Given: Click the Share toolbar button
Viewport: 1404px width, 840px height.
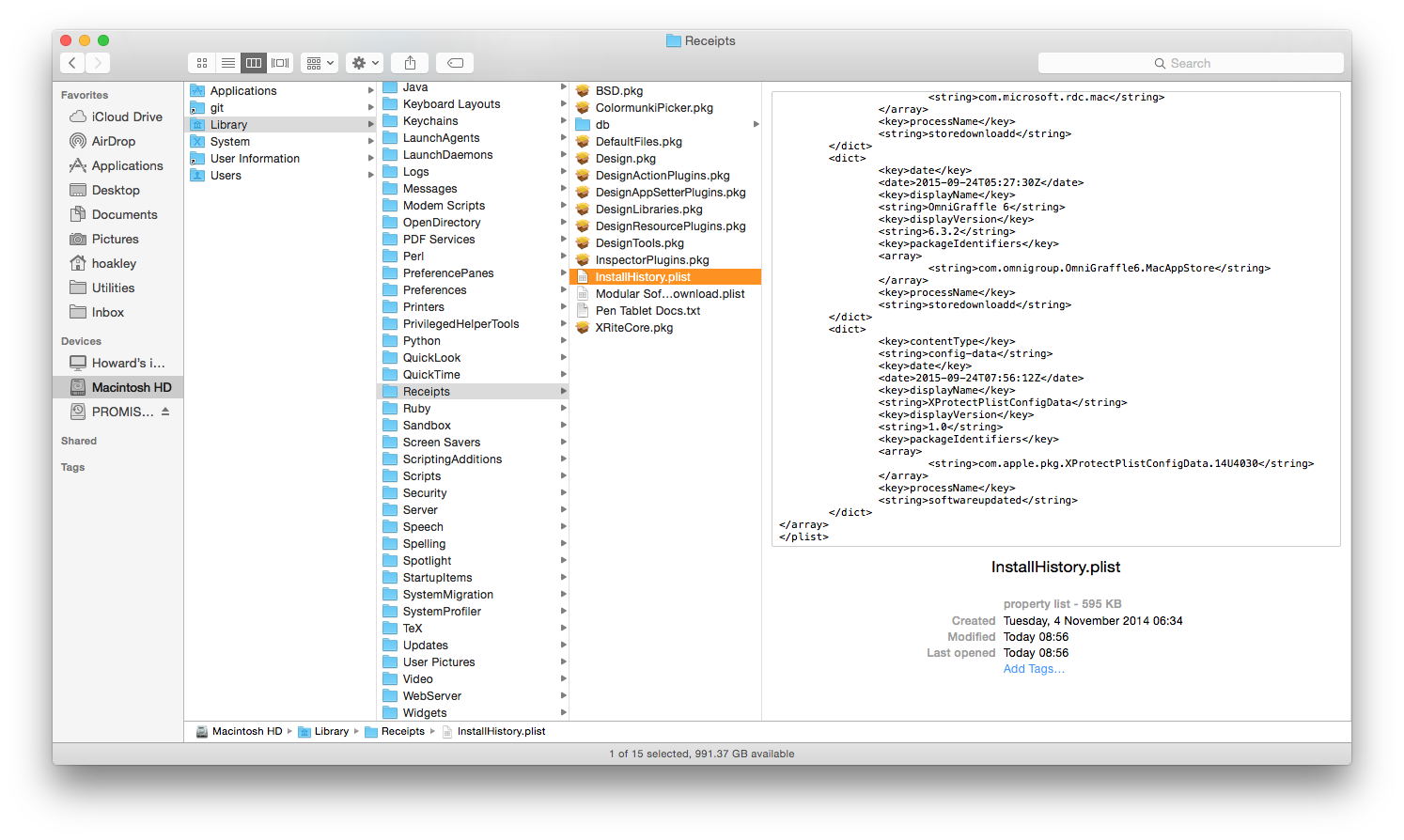Looking at the screenshot, I should (410, 63).
